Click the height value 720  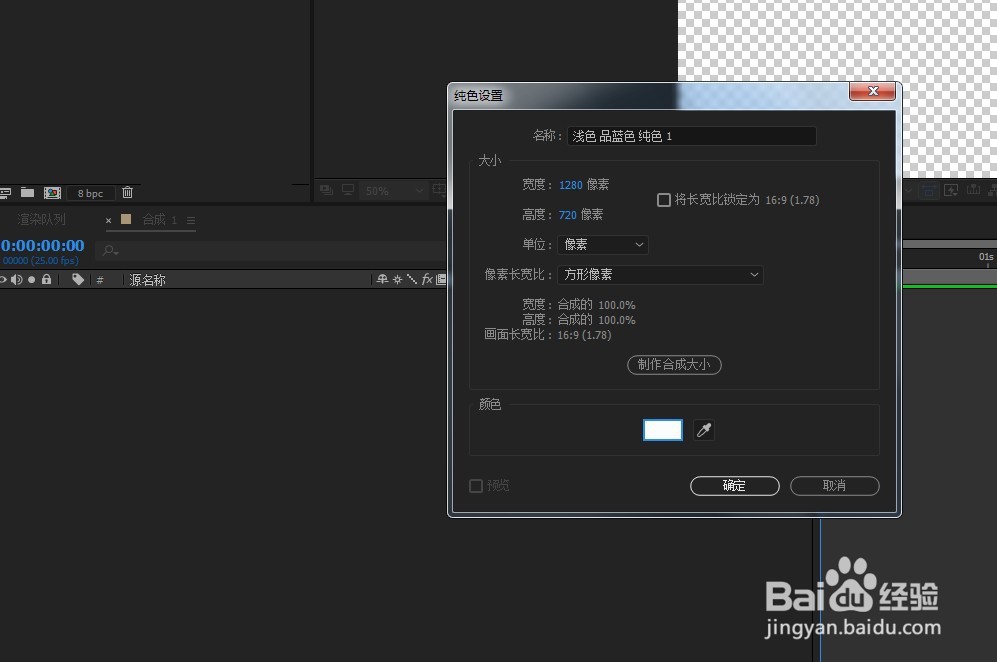pos(567,215)
